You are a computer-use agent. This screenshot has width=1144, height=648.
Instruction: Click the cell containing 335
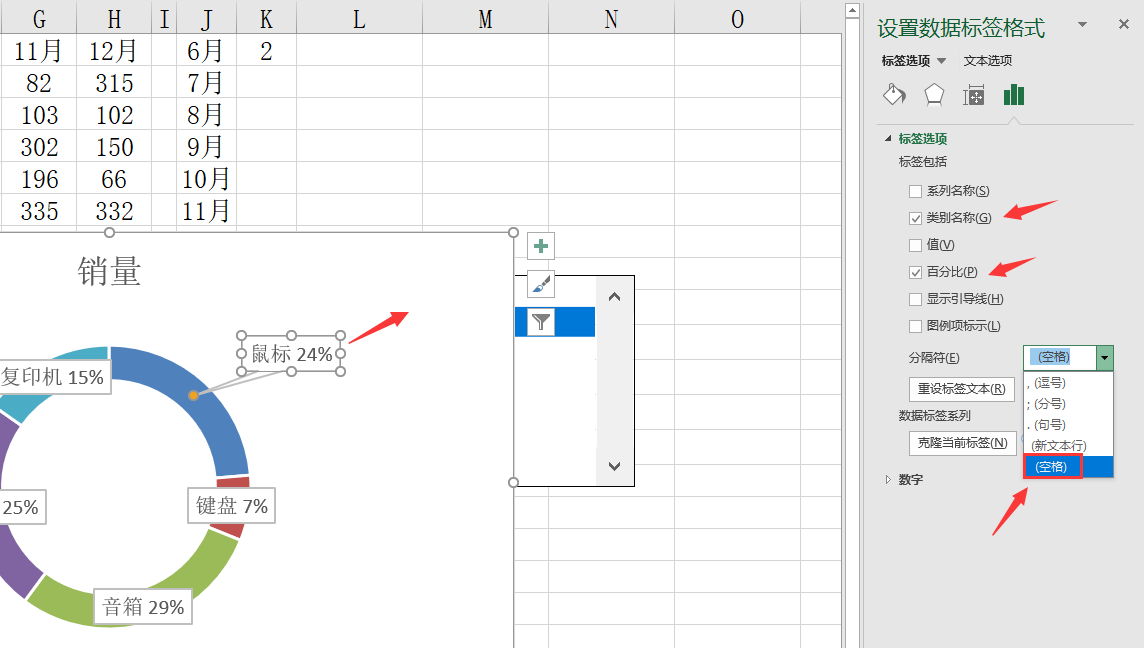(x=39, y=212)
